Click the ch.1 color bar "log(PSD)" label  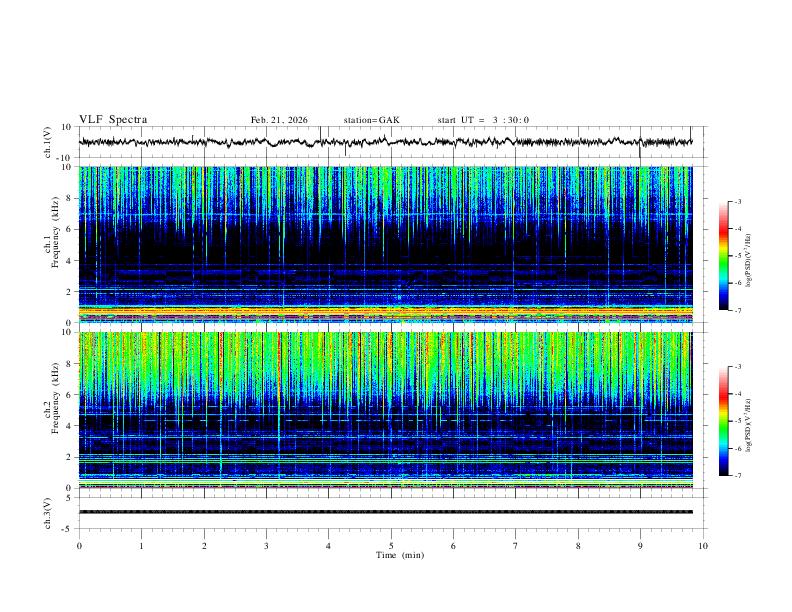pos(749,261)
